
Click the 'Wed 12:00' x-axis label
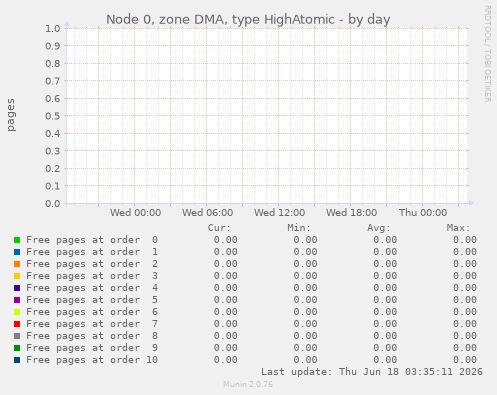click(279, 213)
